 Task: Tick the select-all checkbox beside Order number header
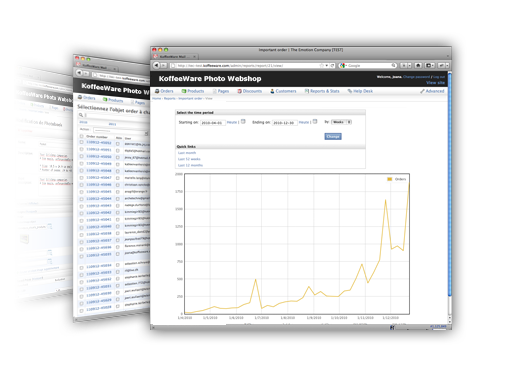[81, 136]
